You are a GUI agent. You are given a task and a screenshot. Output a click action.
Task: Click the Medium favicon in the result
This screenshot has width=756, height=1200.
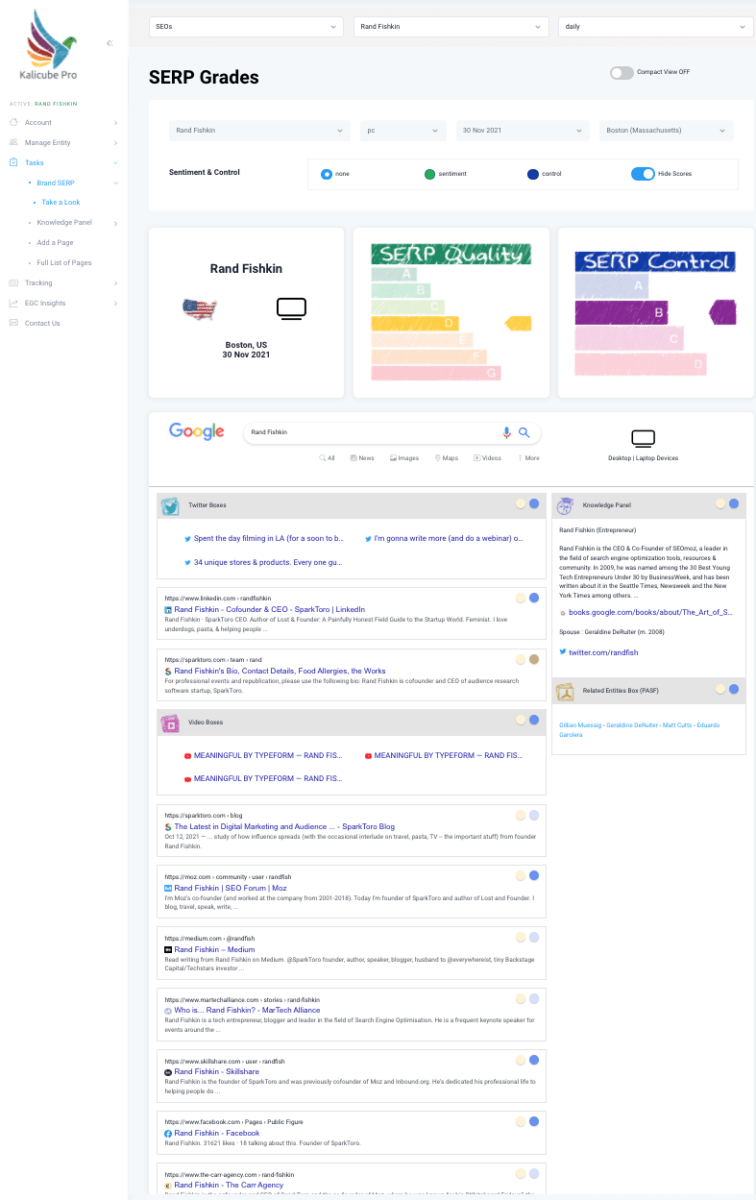click(168, 949)
